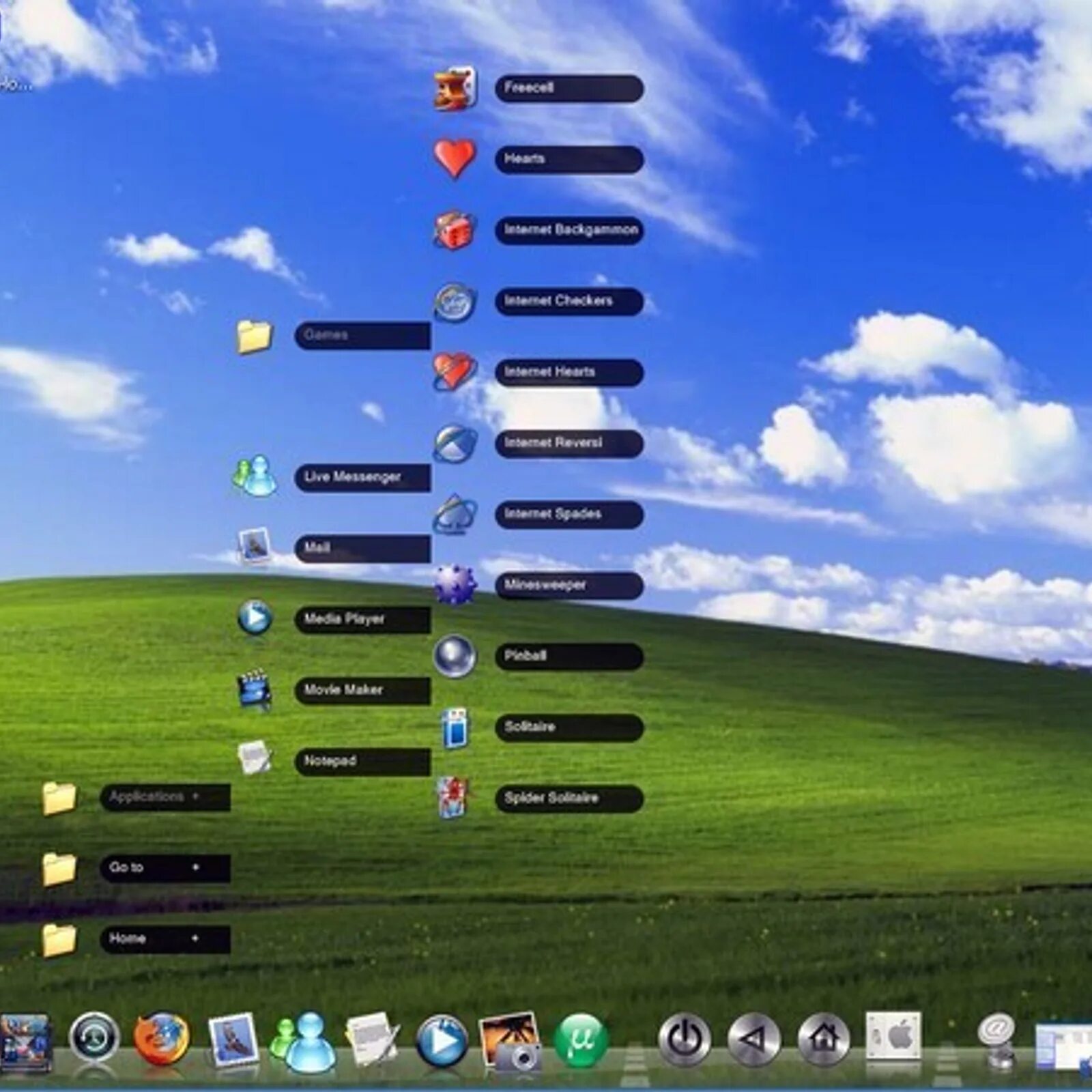This screenshot has height=1092, width=1092.
Task: Click the Internet Spades label
Action: point(569,514)
